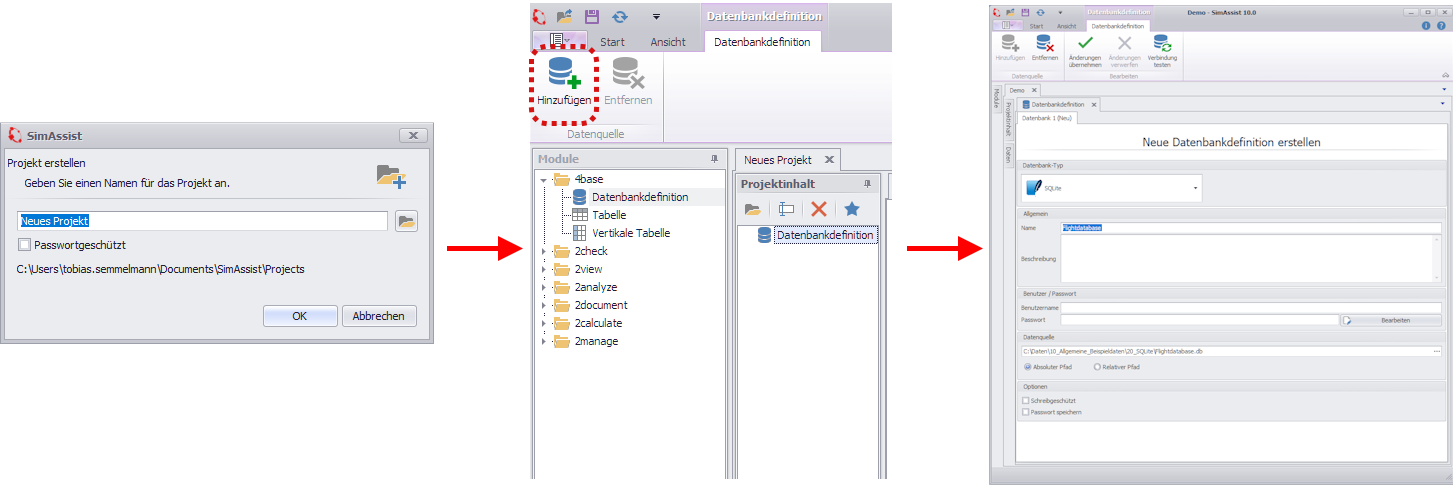Click rename icon in Projektinhalt toolbar
Image resolution: width=1453 pixels, height=487 pixels.
[x=786, y=209]
